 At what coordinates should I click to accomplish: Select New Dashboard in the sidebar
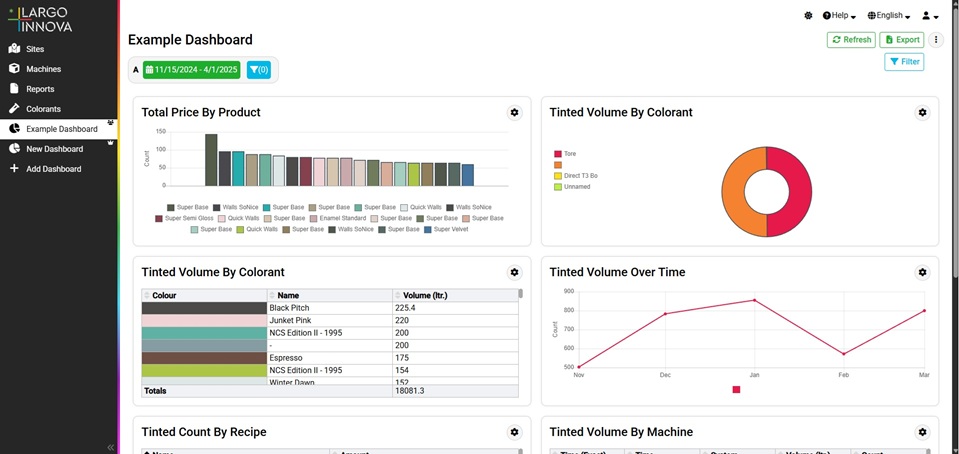[x=54, y=149]
